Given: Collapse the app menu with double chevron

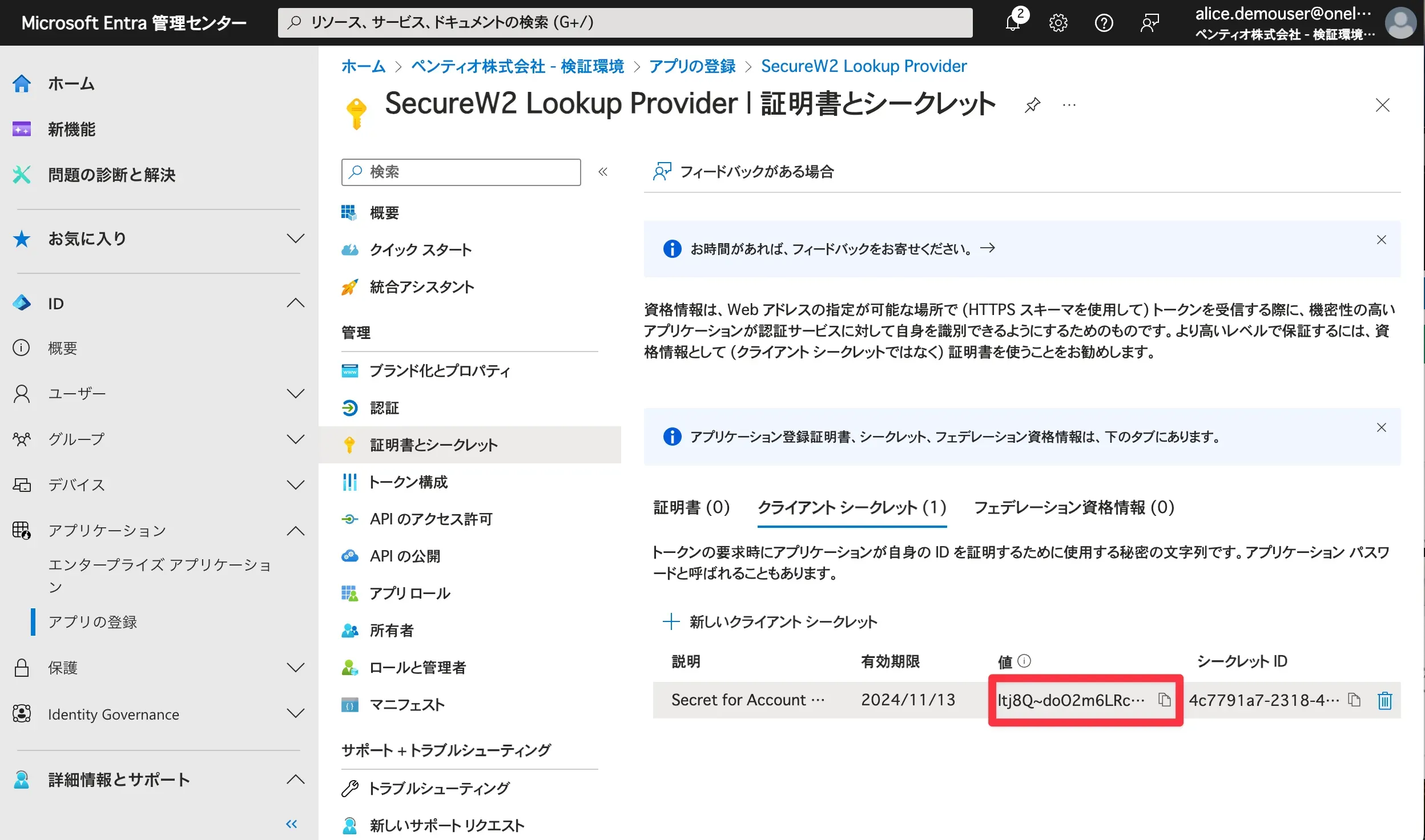Looking at the screenshot, I should [603, 172].
